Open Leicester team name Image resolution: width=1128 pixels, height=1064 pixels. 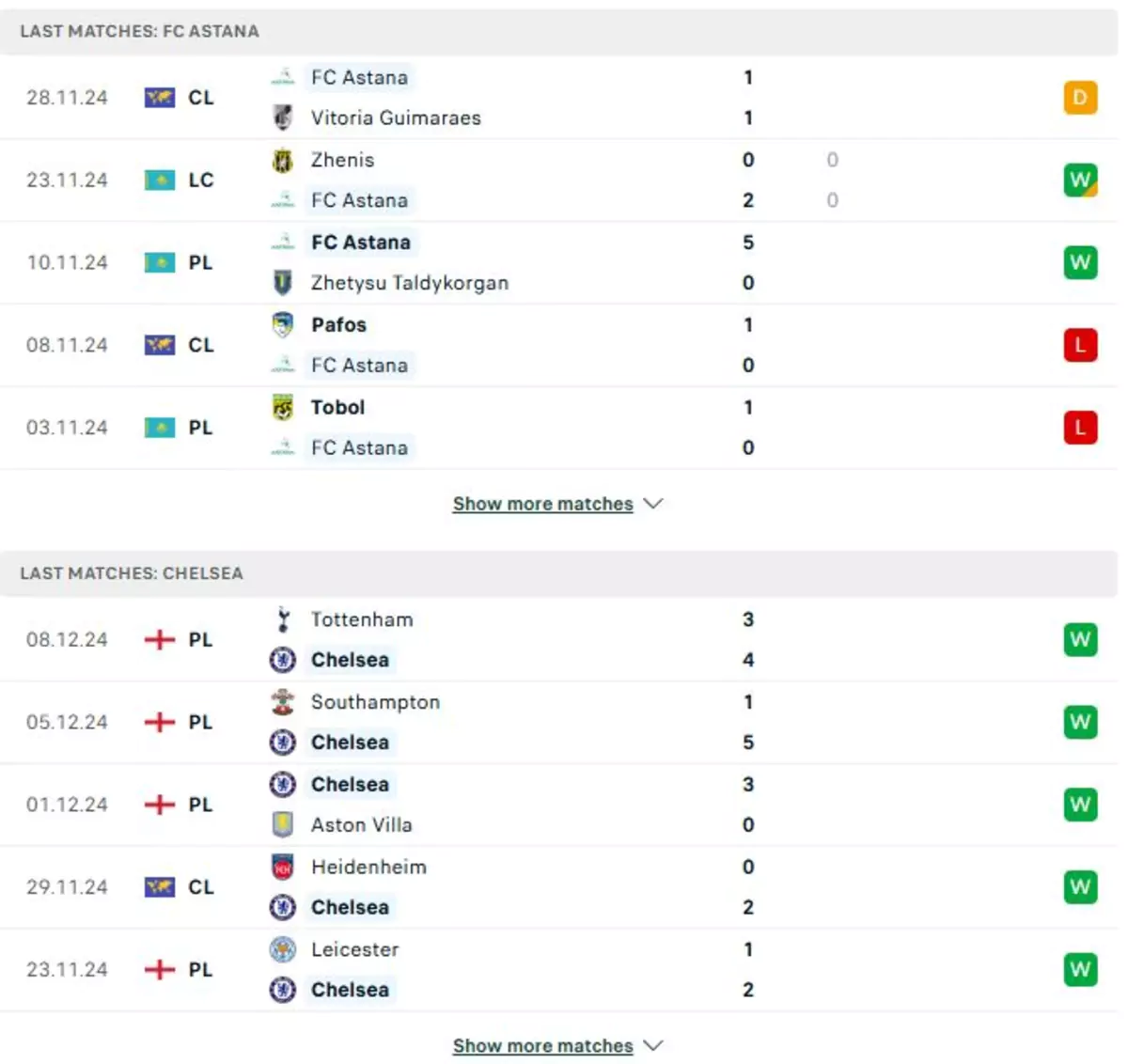pyautogui.click(x=355, y=949)
